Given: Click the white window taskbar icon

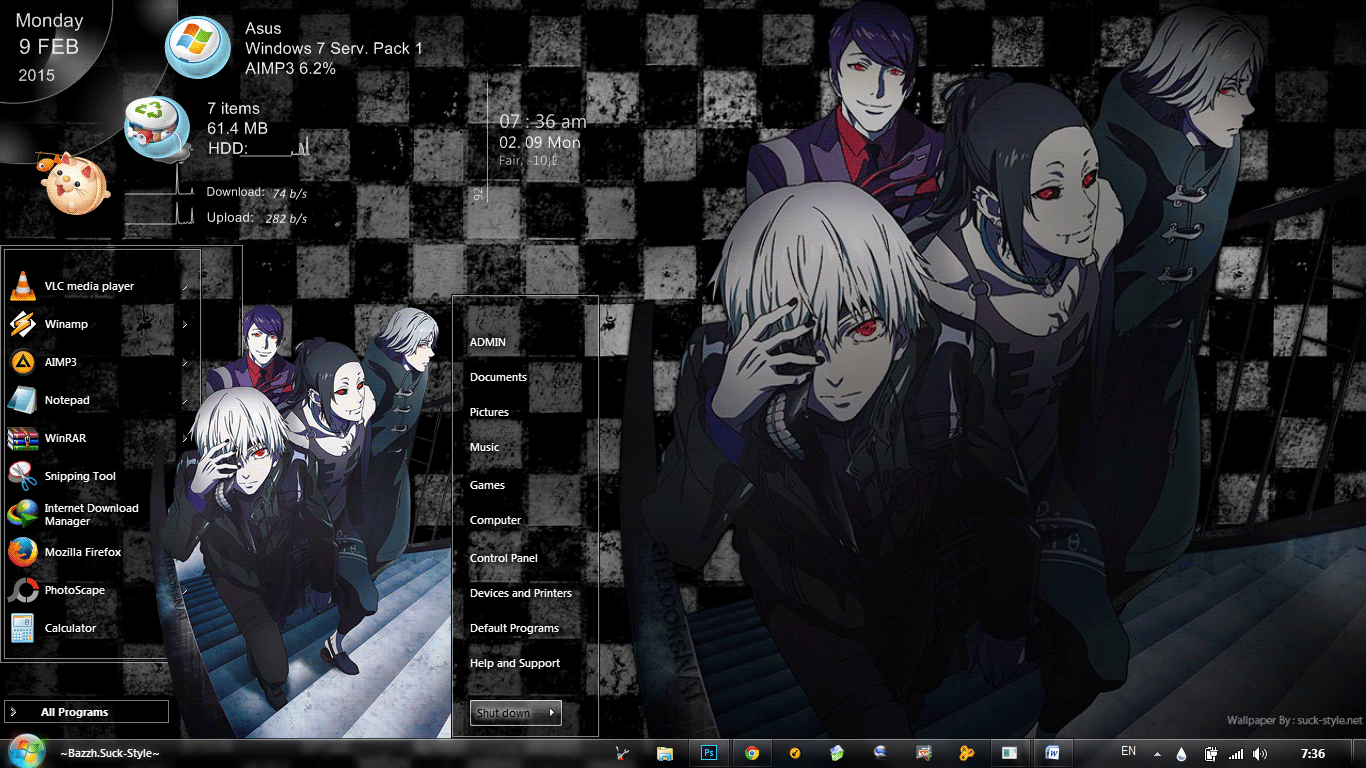Looking at the screenshot, I should pos(1009,753).
